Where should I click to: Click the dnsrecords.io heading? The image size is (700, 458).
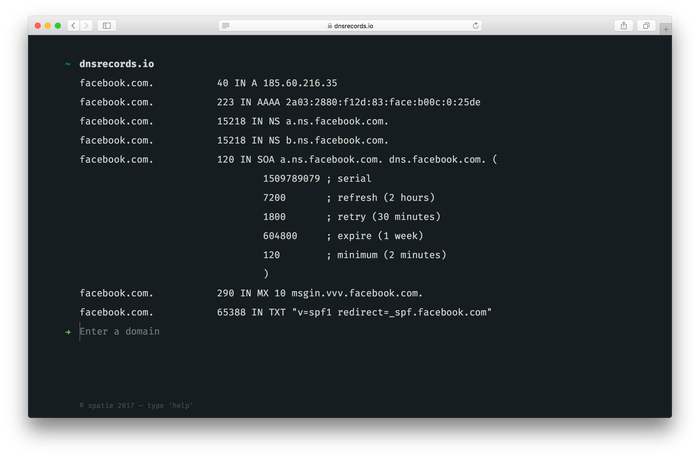coord(117,64)
